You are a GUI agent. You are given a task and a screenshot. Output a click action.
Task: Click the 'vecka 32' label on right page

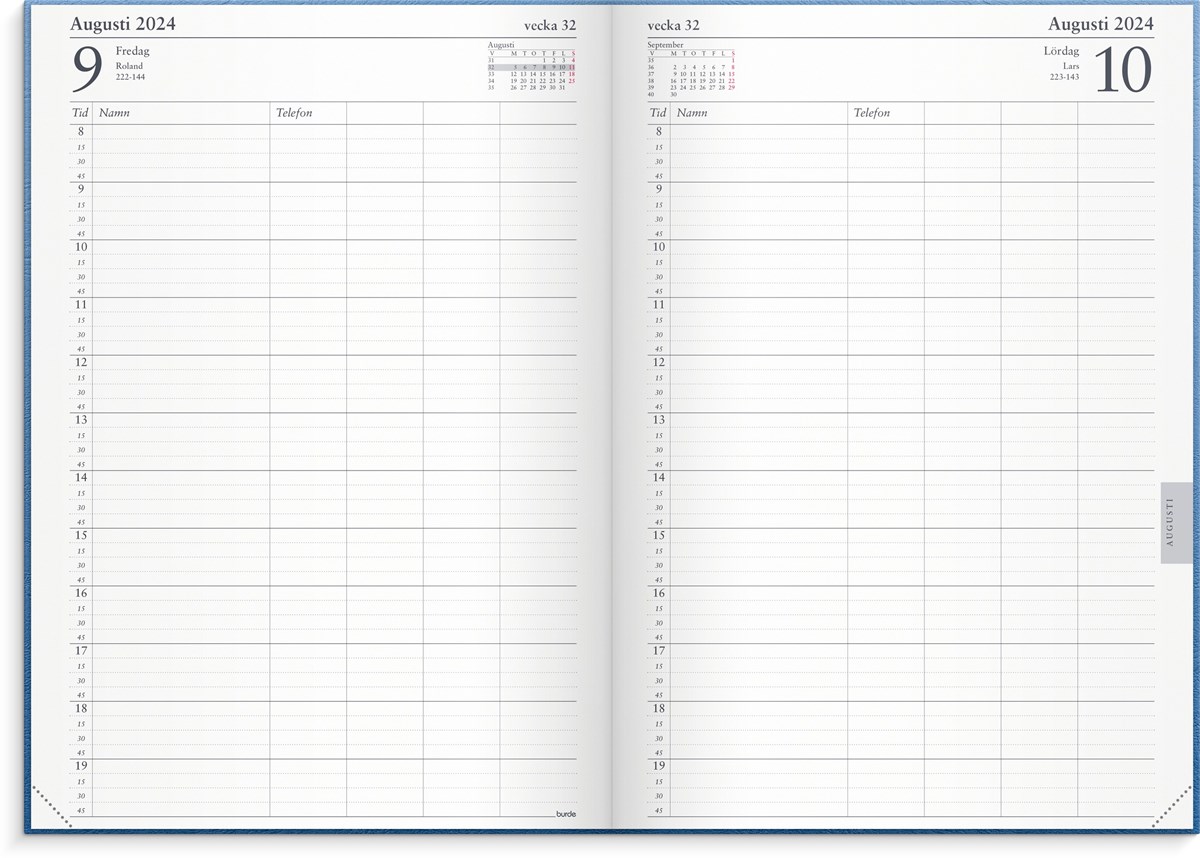point(674,24)
